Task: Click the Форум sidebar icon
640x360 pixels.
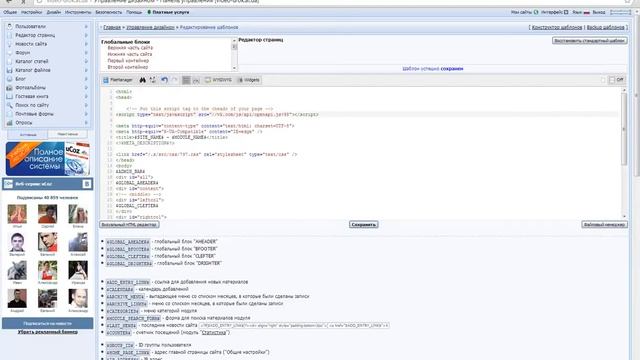Action: (10, 53)
